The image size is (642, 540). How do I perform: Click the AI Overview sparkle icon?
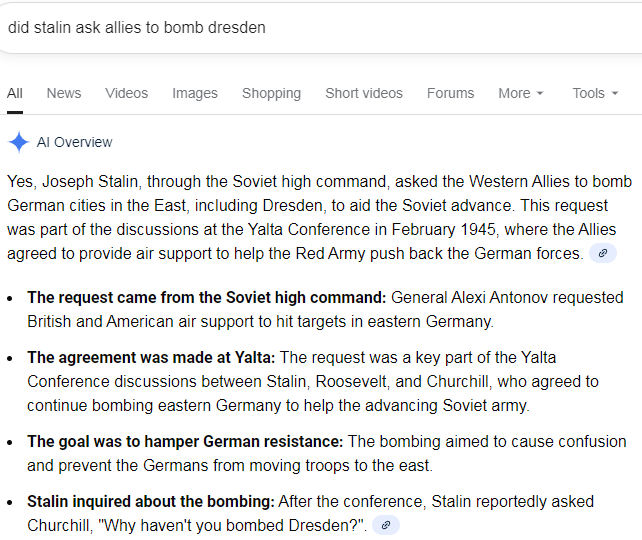(x=18, y=142)
